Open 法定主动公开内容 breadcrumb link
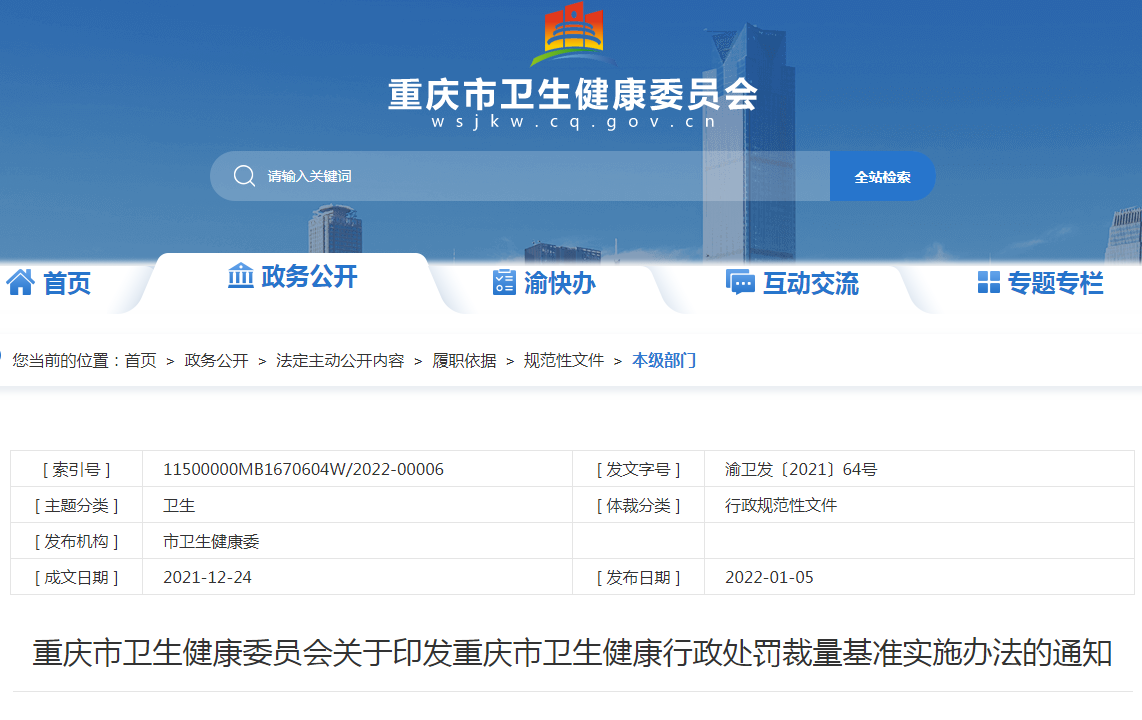This screenshot has width=1142, height=720. tap(340, 360)
